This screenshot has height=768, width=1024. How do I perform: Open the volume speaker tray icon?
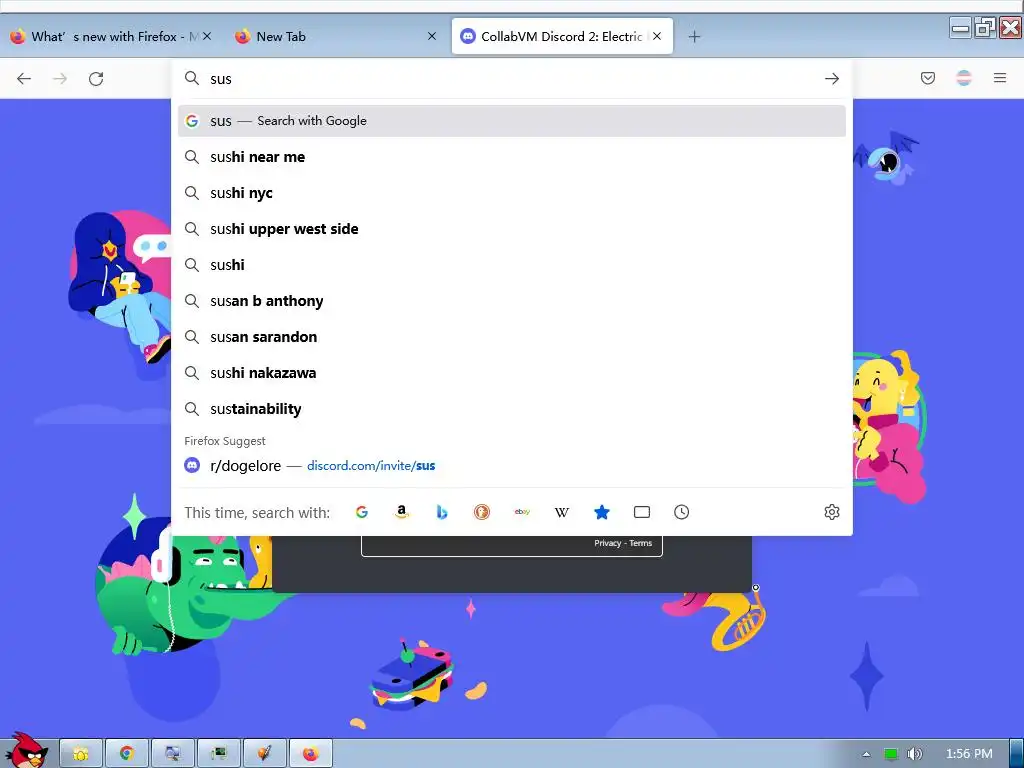pos(914,754)
